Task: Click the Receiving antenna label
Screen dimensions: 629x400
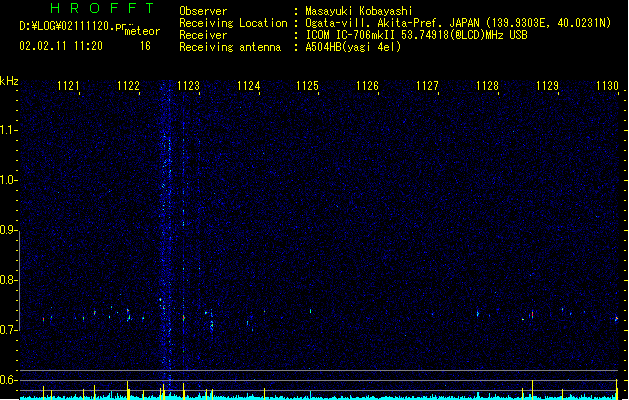Action: [x=230, y=47]
